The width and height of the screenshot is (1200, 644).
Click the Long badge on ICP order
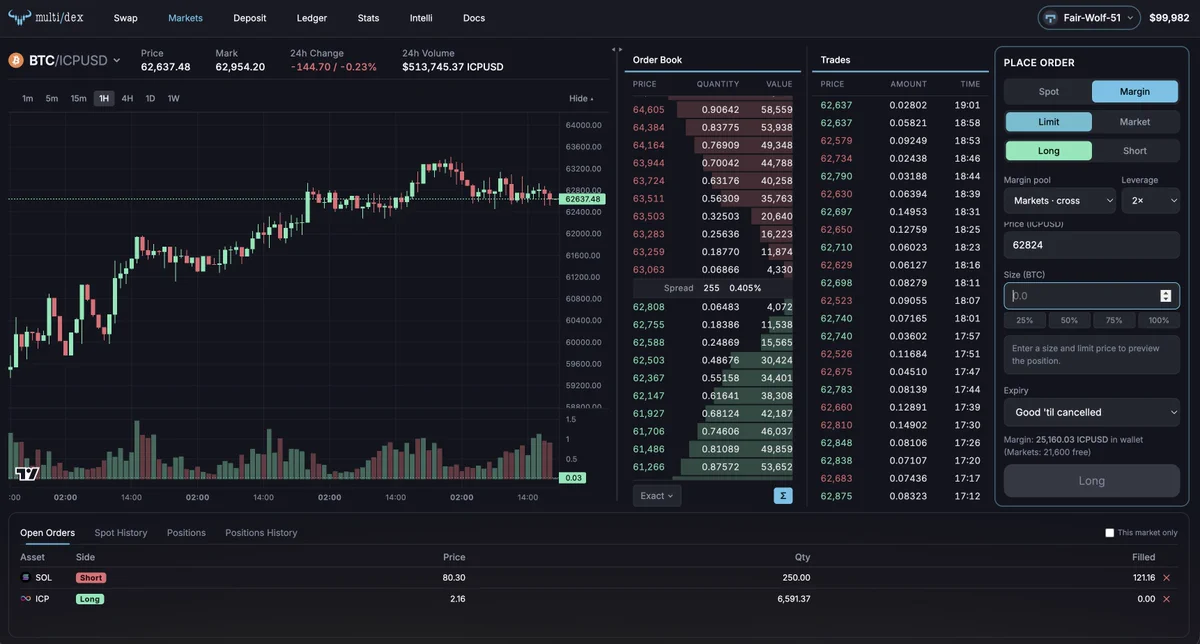click(90, 599)
